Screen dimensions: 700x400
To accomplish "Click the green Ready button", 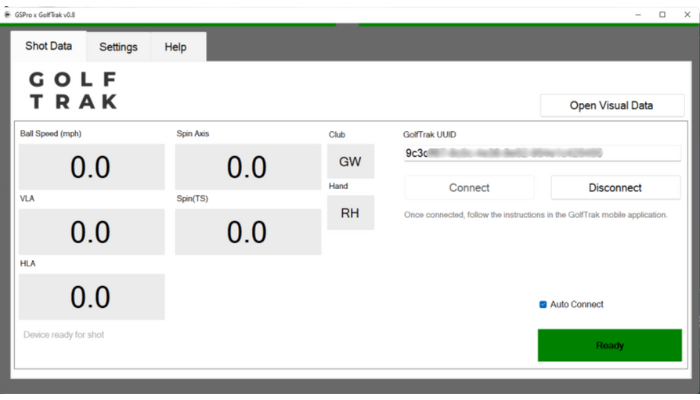I will click(610, 345).
